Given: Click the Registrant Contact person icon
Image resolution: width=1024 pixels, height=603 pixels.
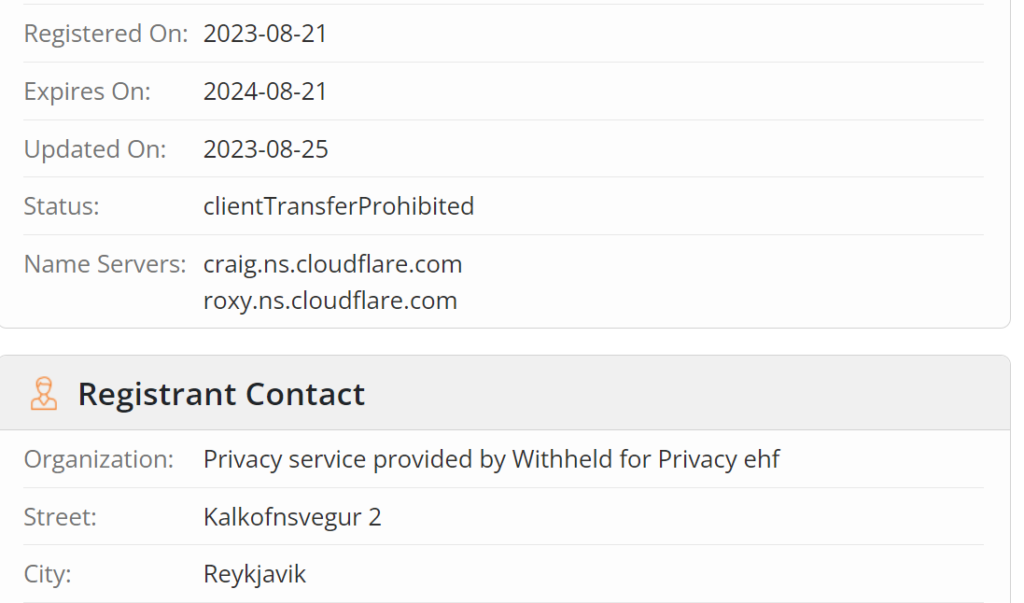Looking at the screenshot, I should (x=43, y=394).
